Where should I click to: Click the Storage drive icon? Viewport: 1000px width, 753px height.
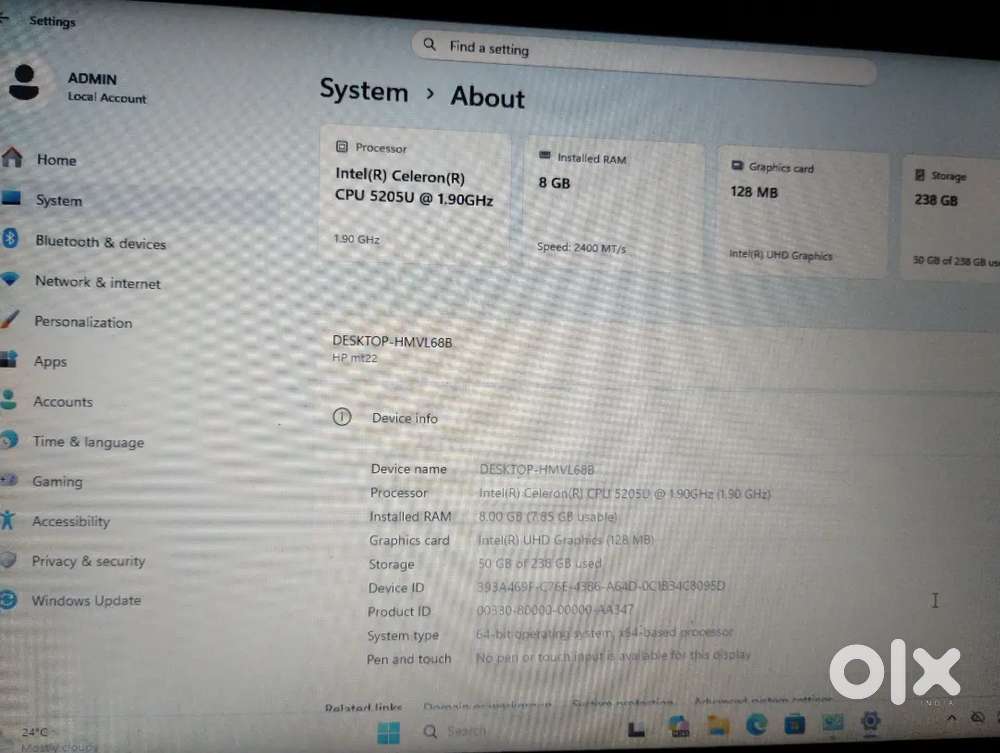[920, 174]
